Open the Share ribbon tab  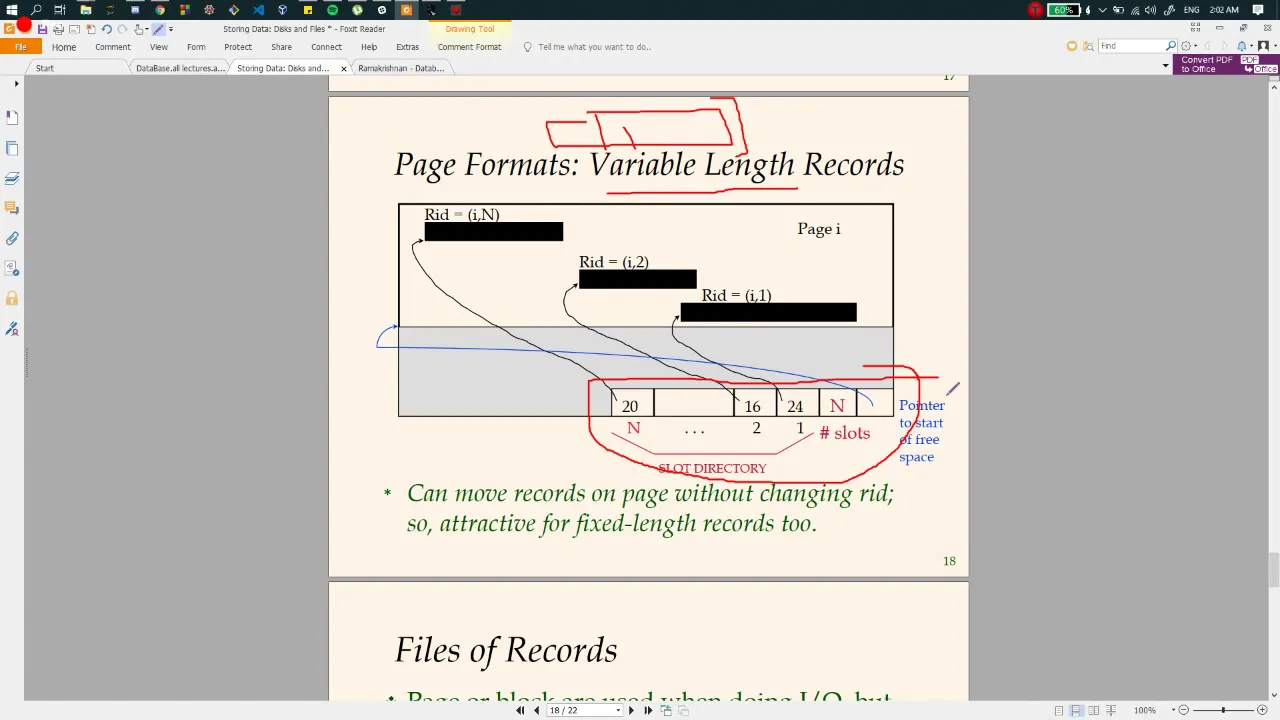(x=281, y=47)
